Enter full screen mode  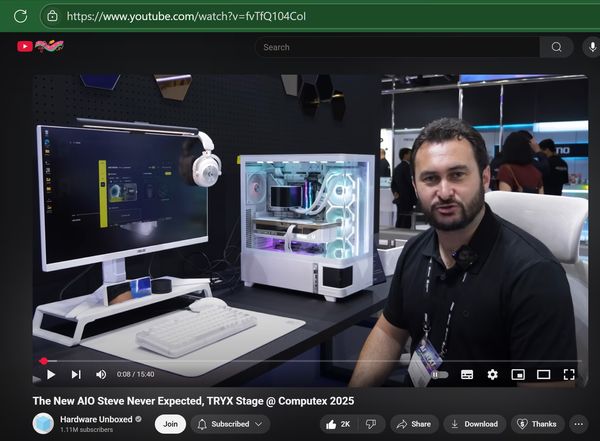pos(569,374)
